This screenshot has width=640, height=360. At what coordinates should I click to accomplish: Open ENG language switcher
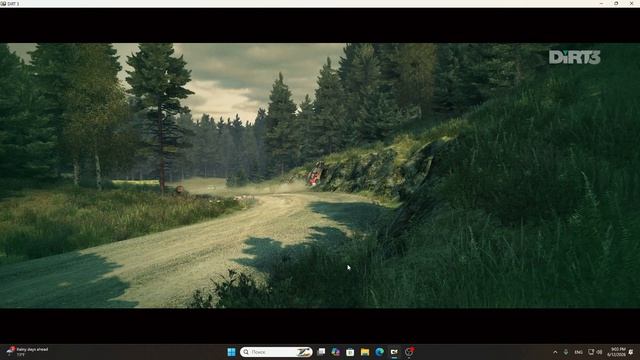click(x=578, y=352)
